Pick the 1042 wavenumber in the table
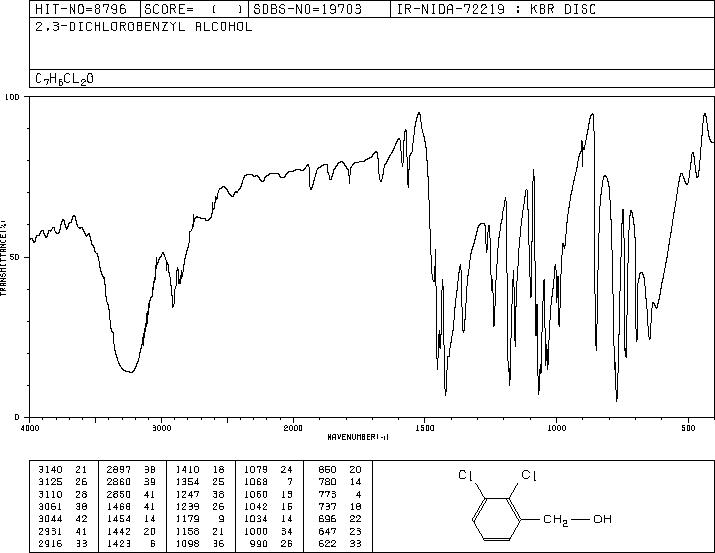The height and width of the screenshot is (553, 715). tap(256, 506)
